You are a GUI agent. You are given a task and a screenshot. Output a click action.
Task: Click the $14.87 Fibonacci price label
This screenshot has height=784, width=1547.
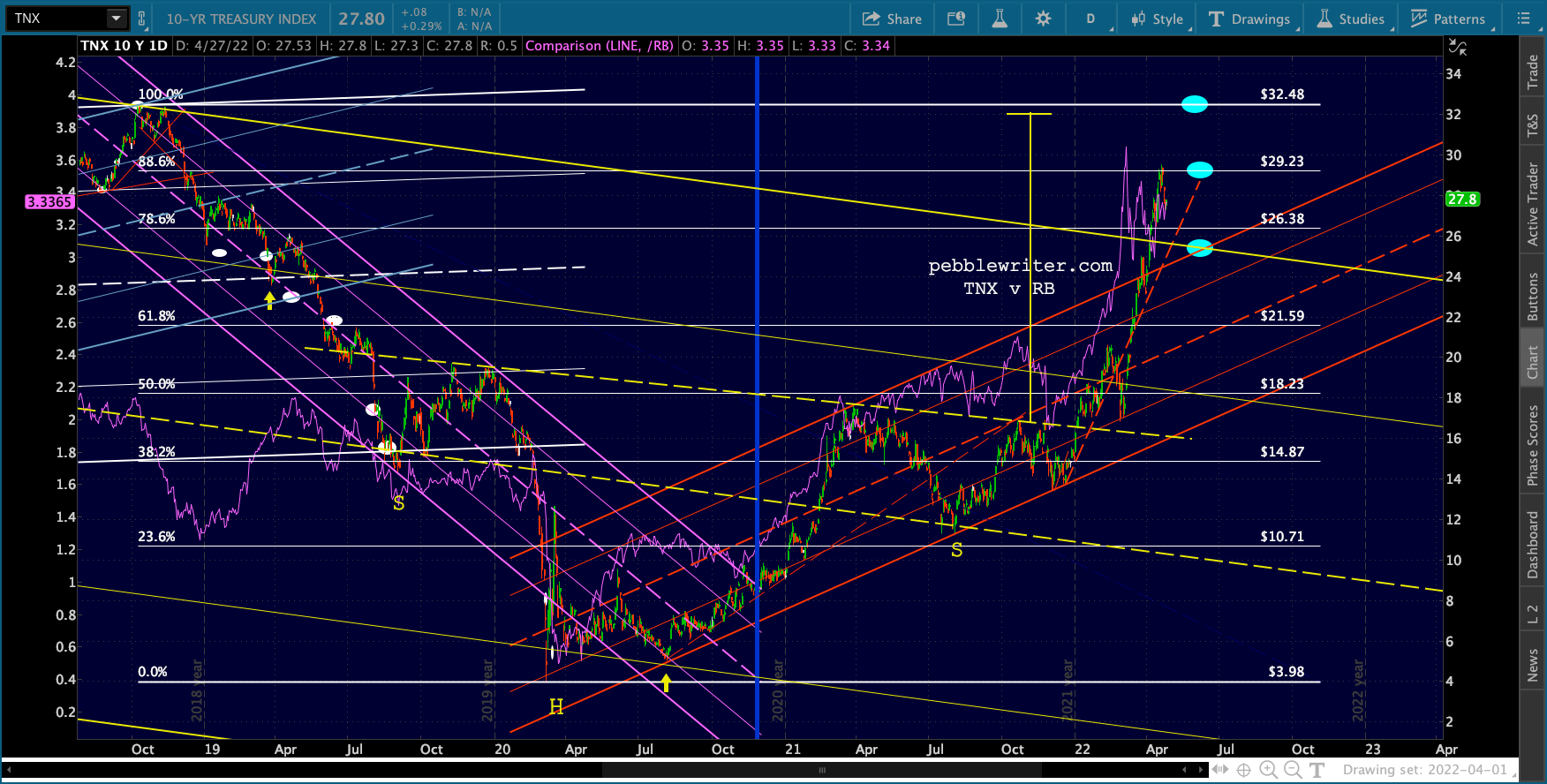(1282, 452)
